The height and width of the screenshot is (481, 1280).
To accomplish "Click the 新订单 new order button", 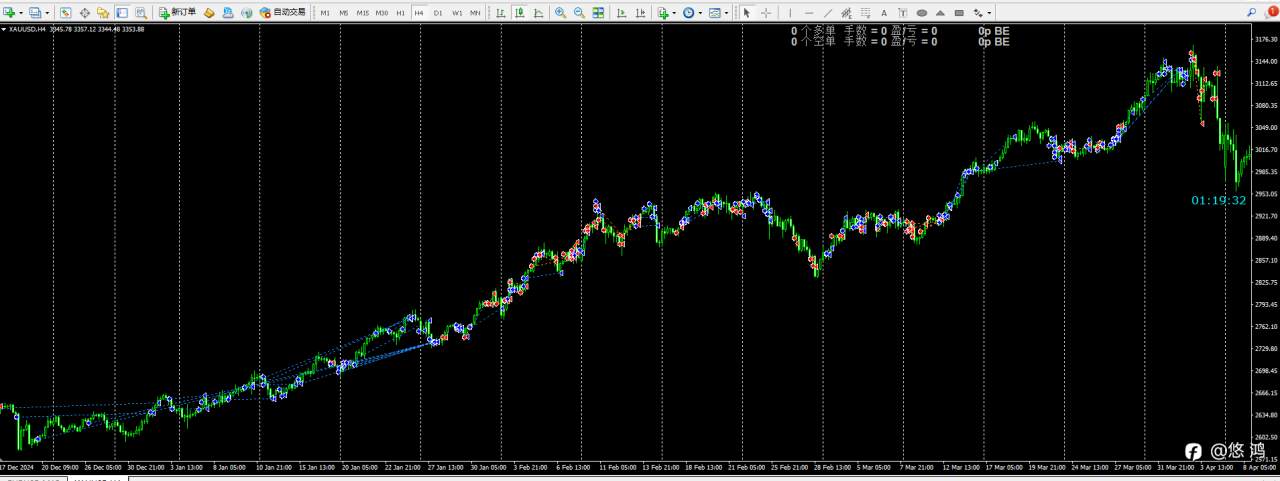I will point(177,12).
